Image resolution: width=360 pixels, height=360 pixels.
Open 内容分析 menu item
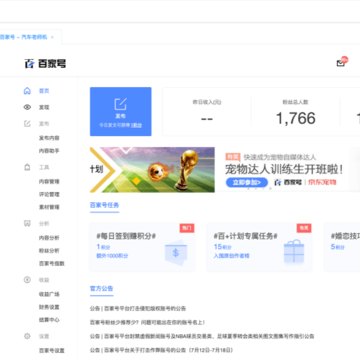(49, 238)
